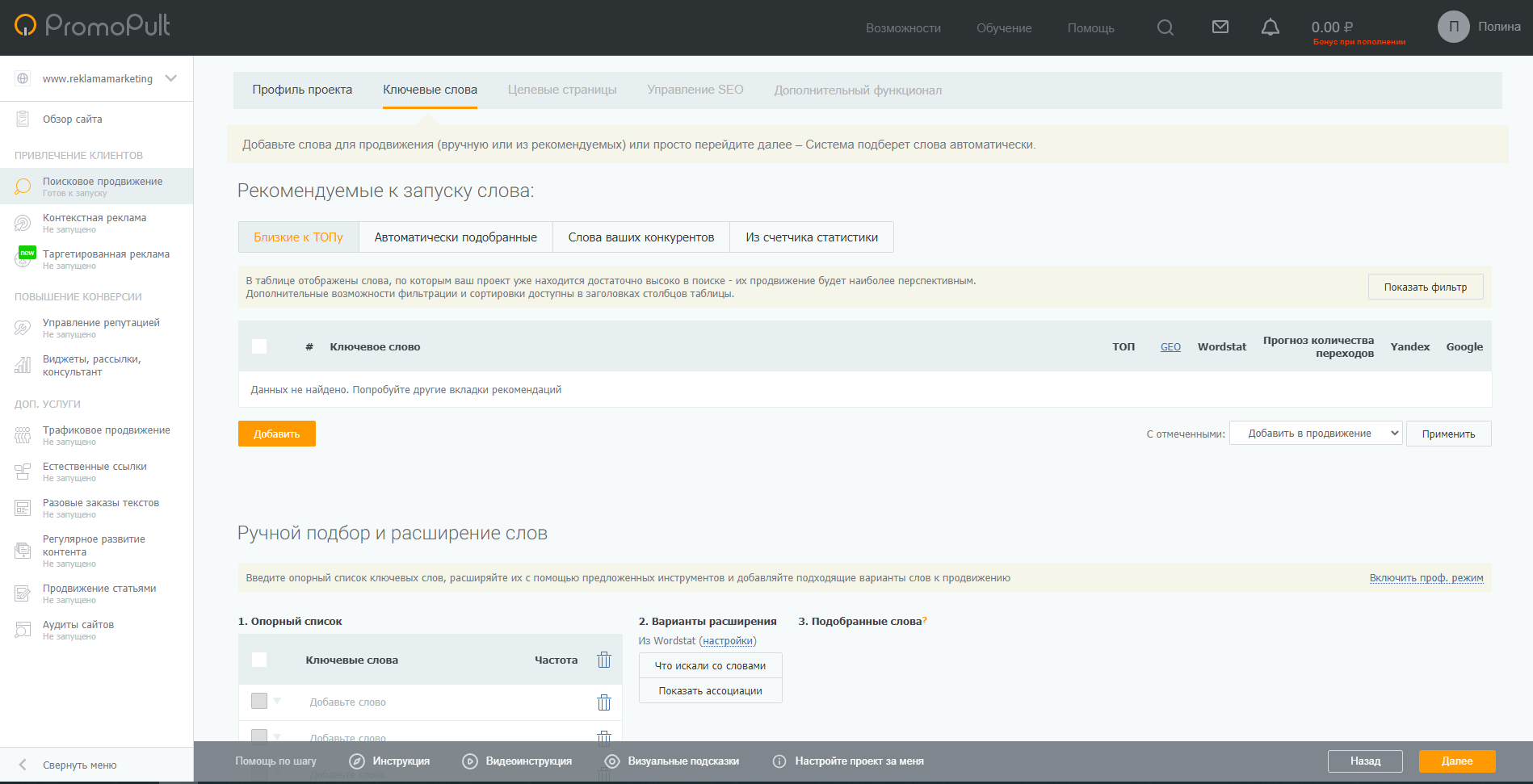Viewport: 1533px width, 784px height.
Task: Open the Включить проф. режим link
Action: tap(1426, 578)
